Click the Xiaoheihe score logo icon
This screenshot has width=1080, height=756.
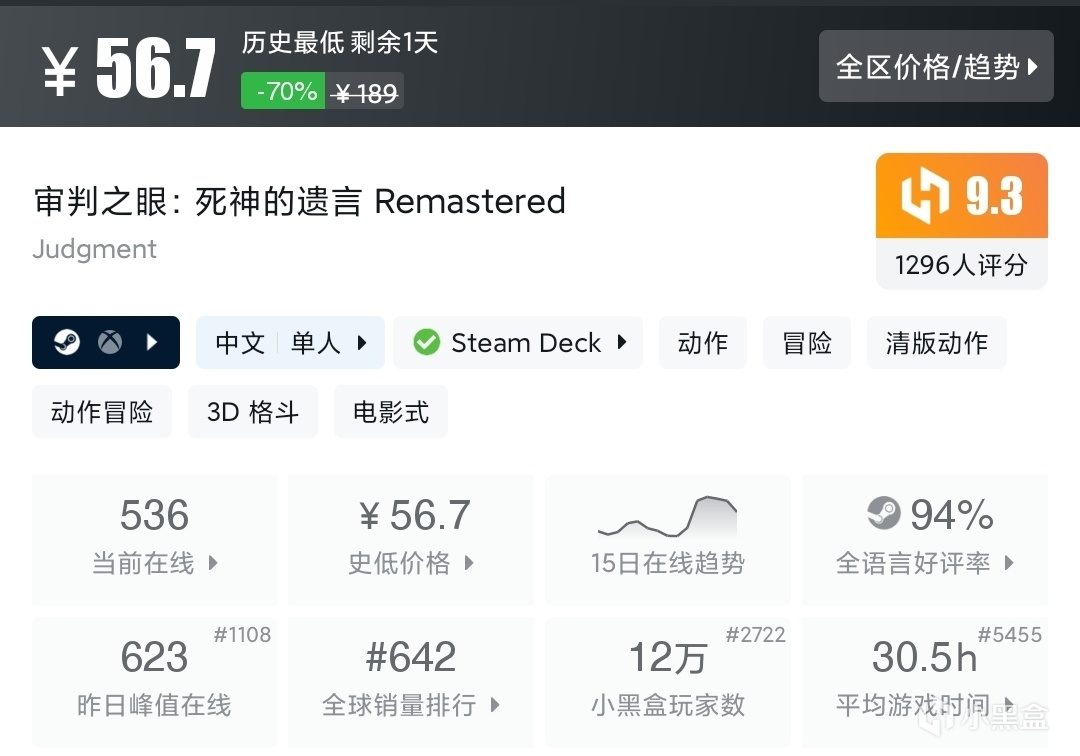pos(922,197)
